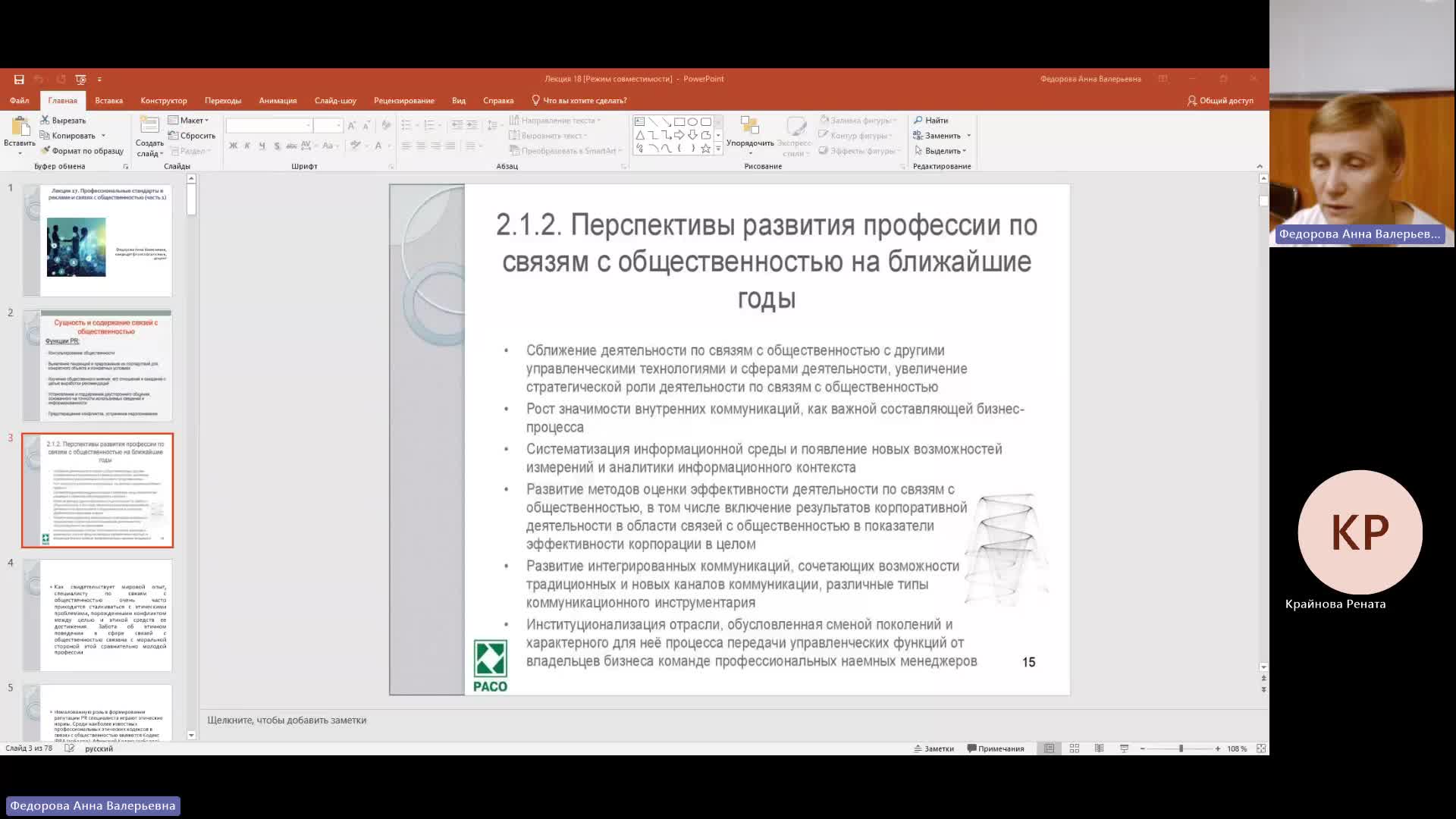
Task: Toggle Заметки notes pane in status bar
Action: [x=934, y=748]
